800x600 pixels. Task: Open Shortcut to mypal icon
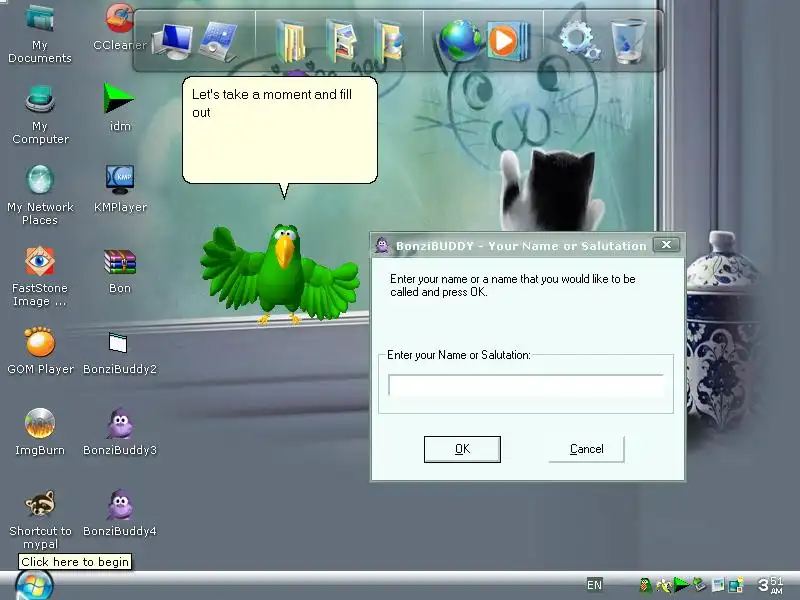40,520
